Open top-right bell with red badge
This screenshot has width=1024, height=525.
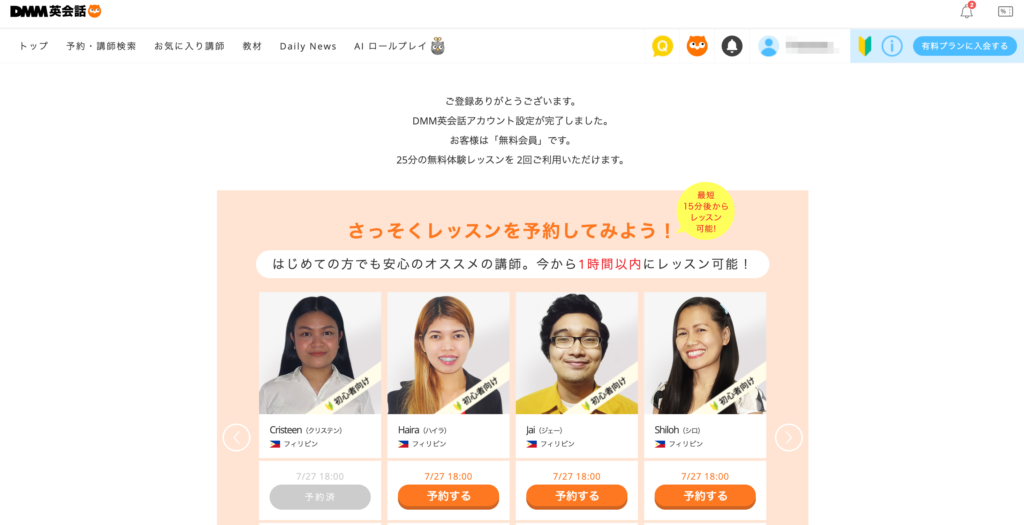[967, 11]
